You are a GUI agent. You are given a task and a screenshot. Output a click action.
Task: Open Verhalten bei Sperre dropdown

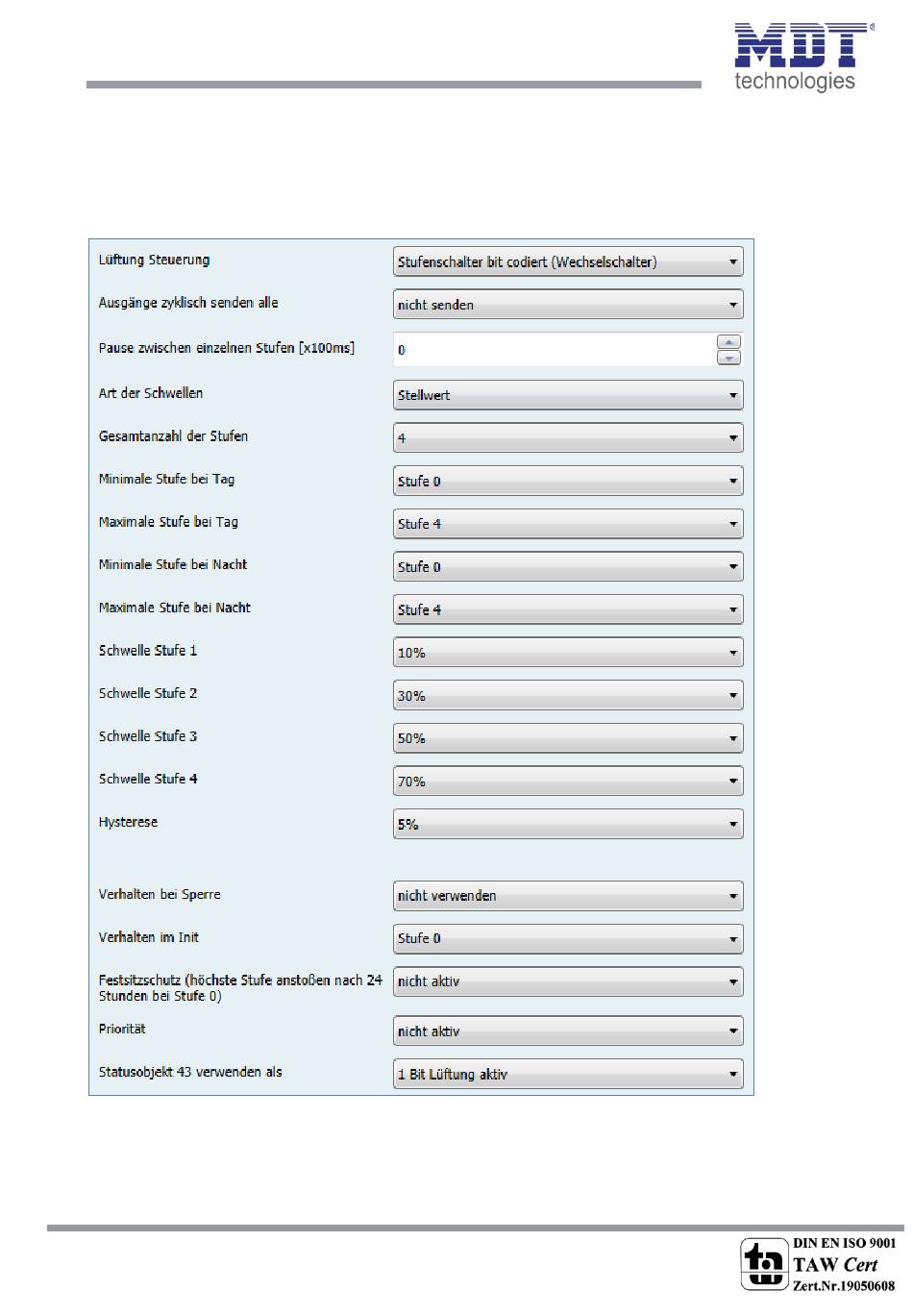click(568, 896)
